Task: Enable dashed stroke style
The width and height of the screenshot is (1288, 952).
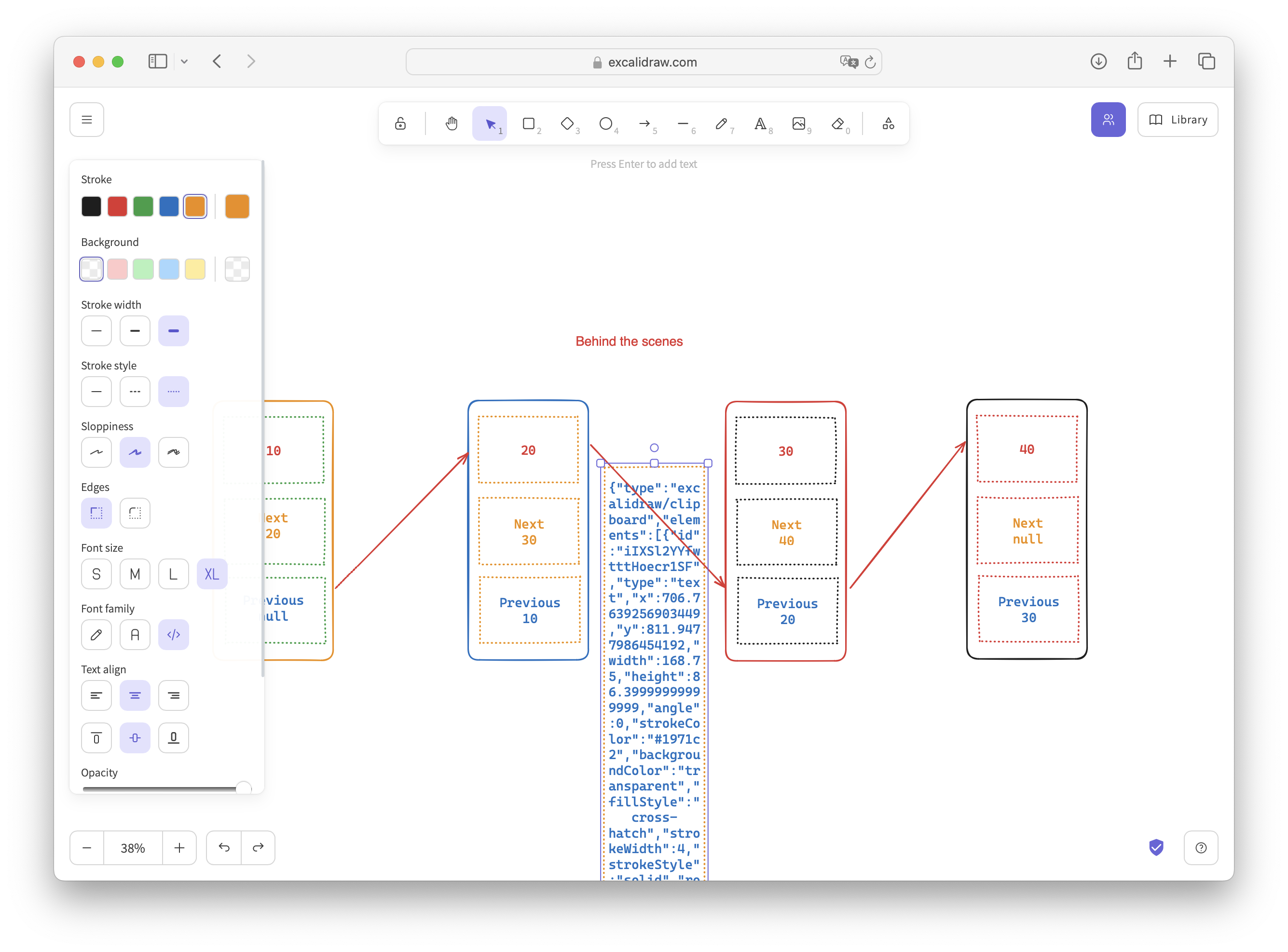Action: [135, 391]
